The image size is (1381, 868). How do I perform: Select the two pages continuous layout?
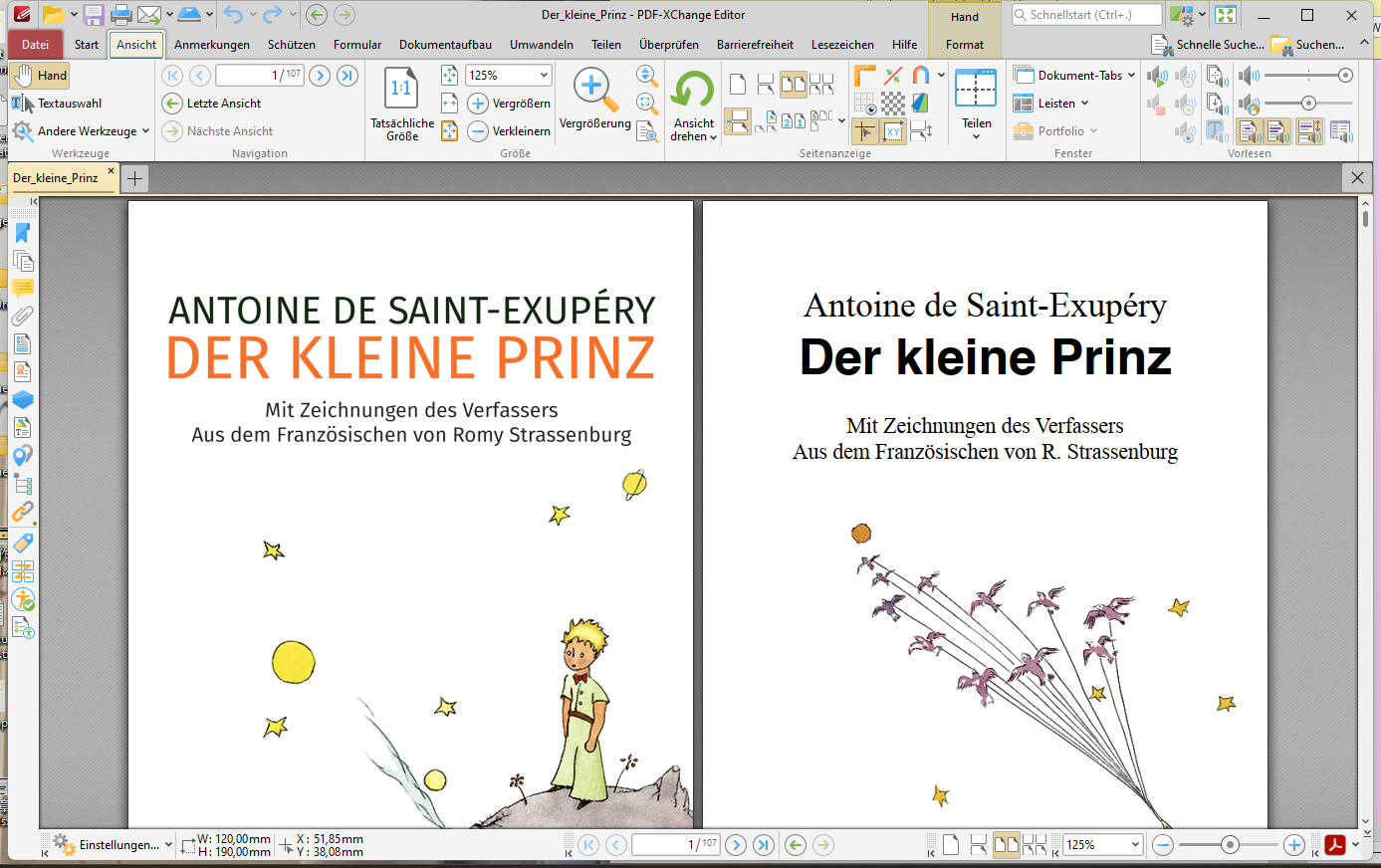click(x=821, y=84)
